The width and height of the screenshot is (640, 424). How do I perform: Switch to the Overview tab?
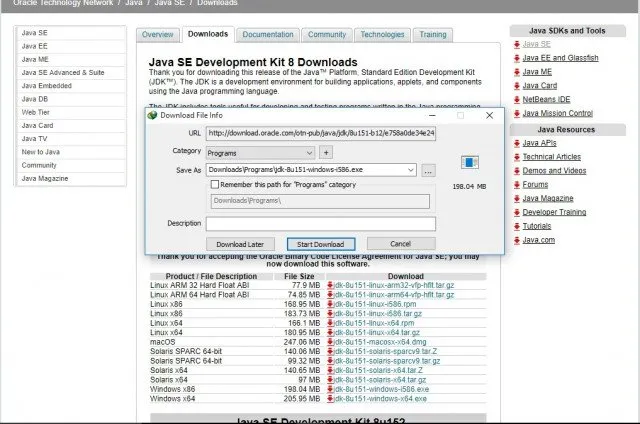point(158,35)
